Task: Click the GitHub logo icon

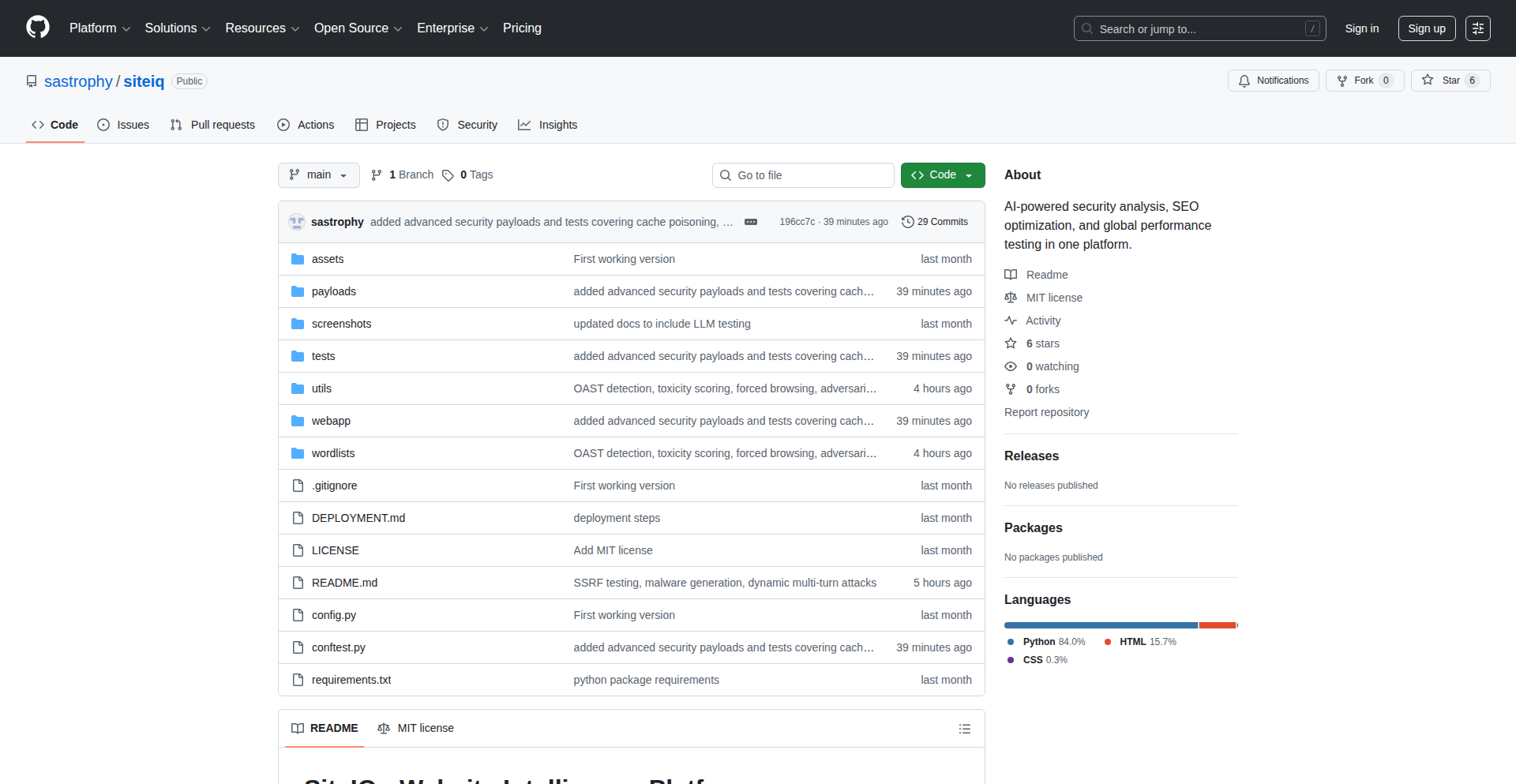Action: tap(38, 28)
